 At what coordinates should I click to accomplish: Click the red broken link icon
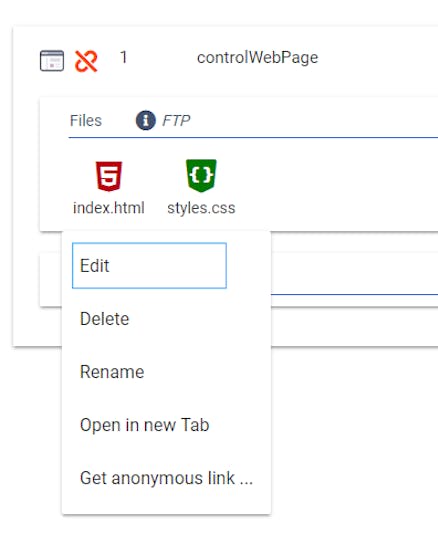coord(86,61)
